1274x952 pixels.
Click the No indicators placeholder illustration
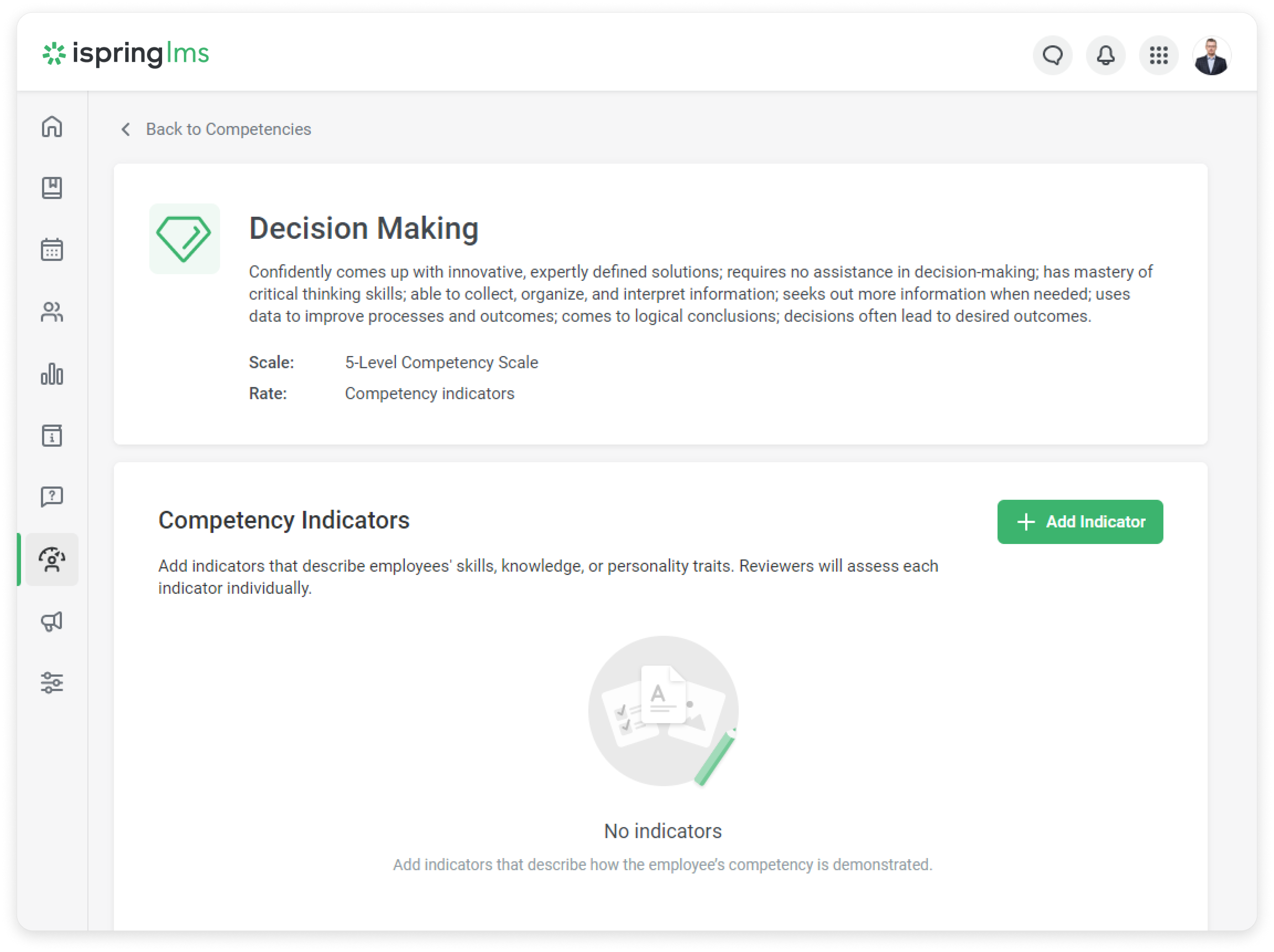tap(663, 711)
